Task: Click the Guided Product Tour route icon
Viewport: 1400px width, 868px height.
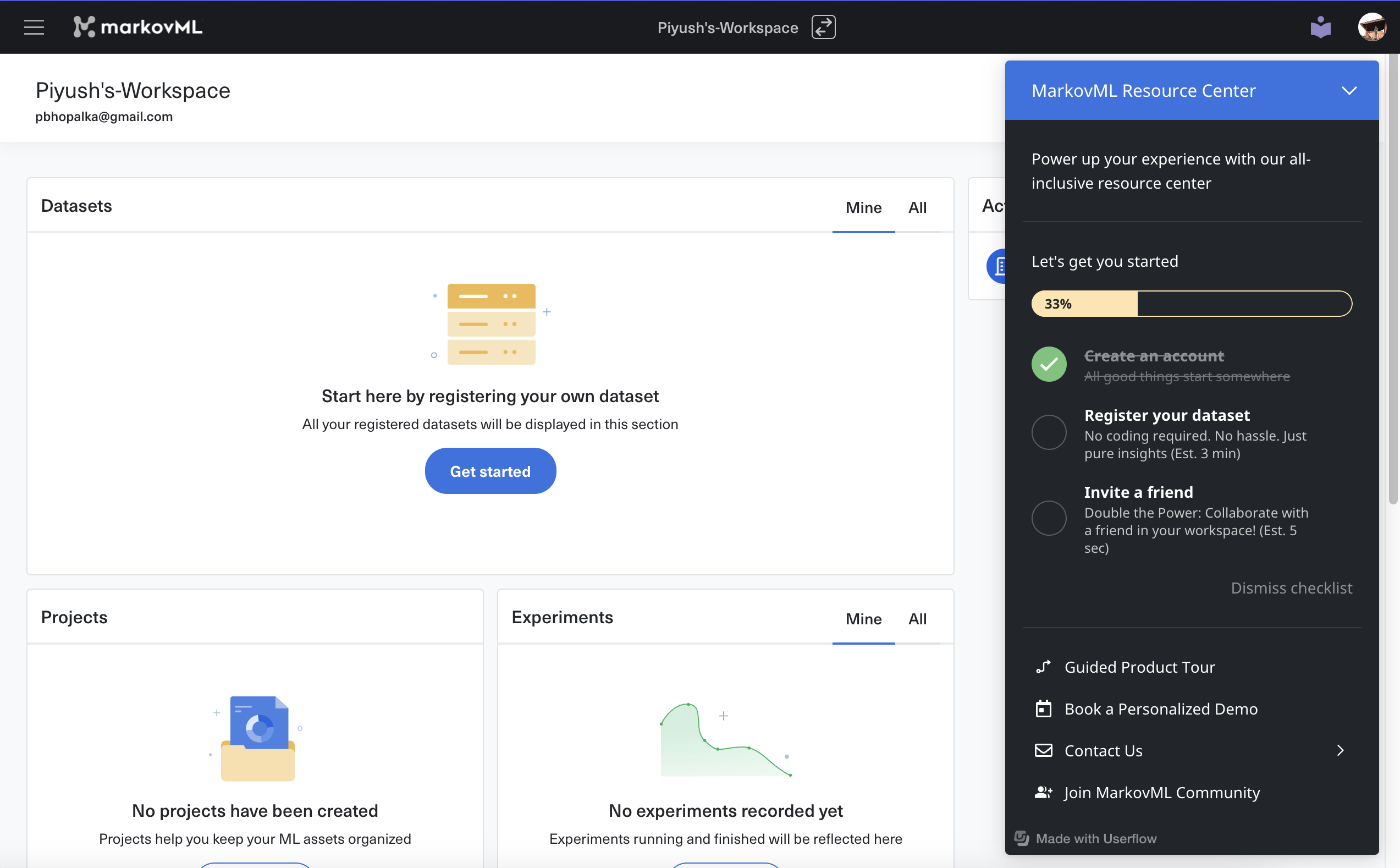Action: coord(1043,667)
